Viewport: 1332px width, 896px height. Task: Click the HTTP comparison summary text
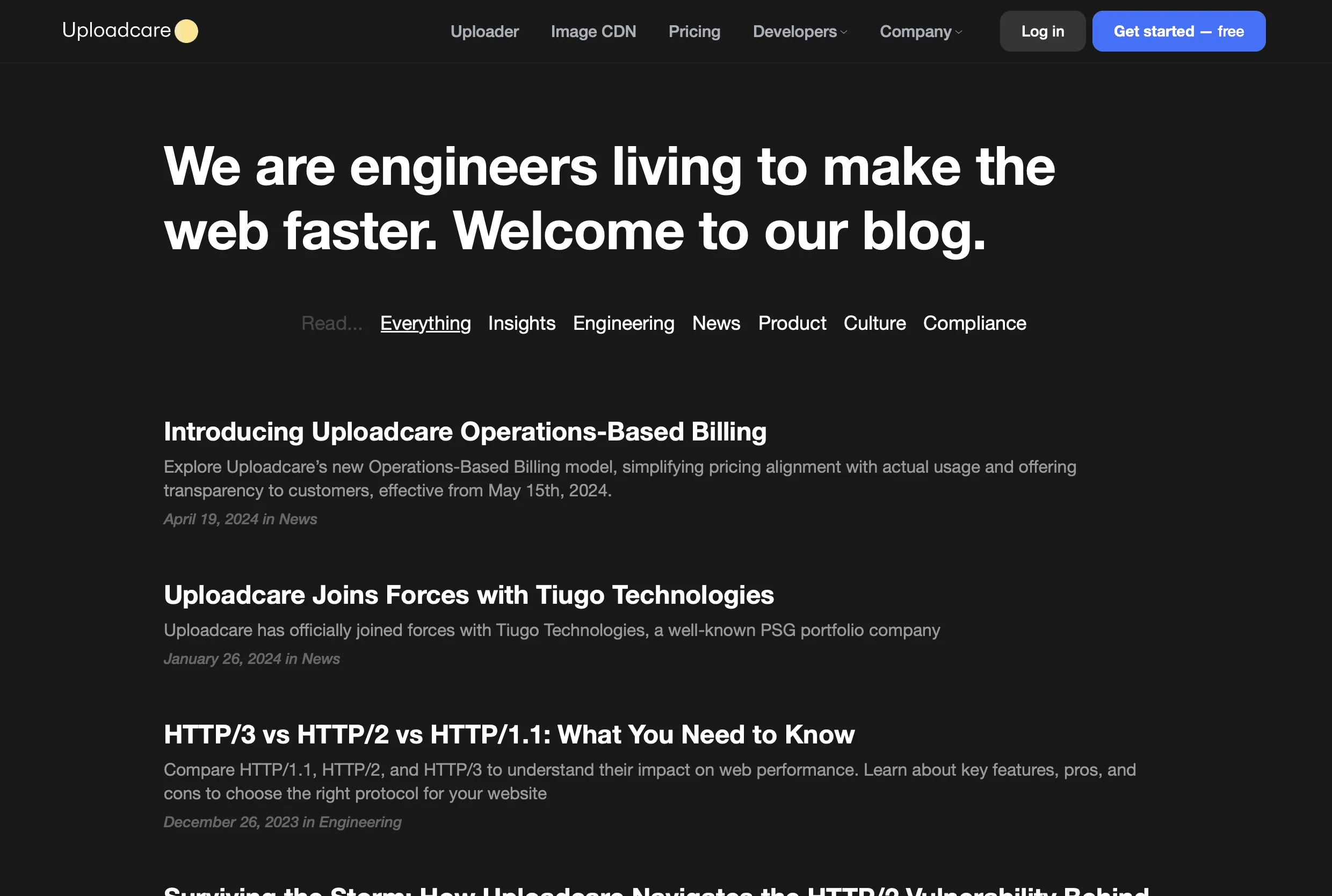click(x=649, y=782)
